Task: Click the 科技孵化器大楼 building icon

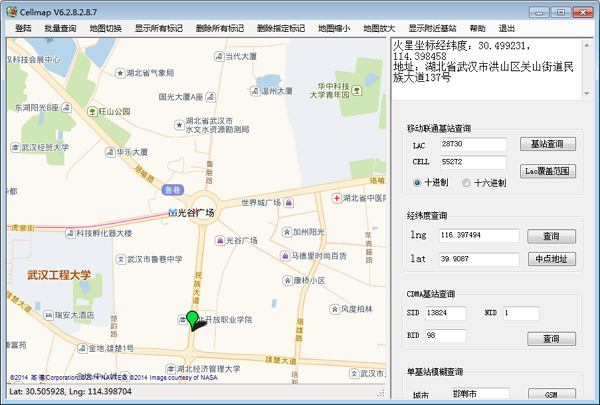Action: pos(70,233)
